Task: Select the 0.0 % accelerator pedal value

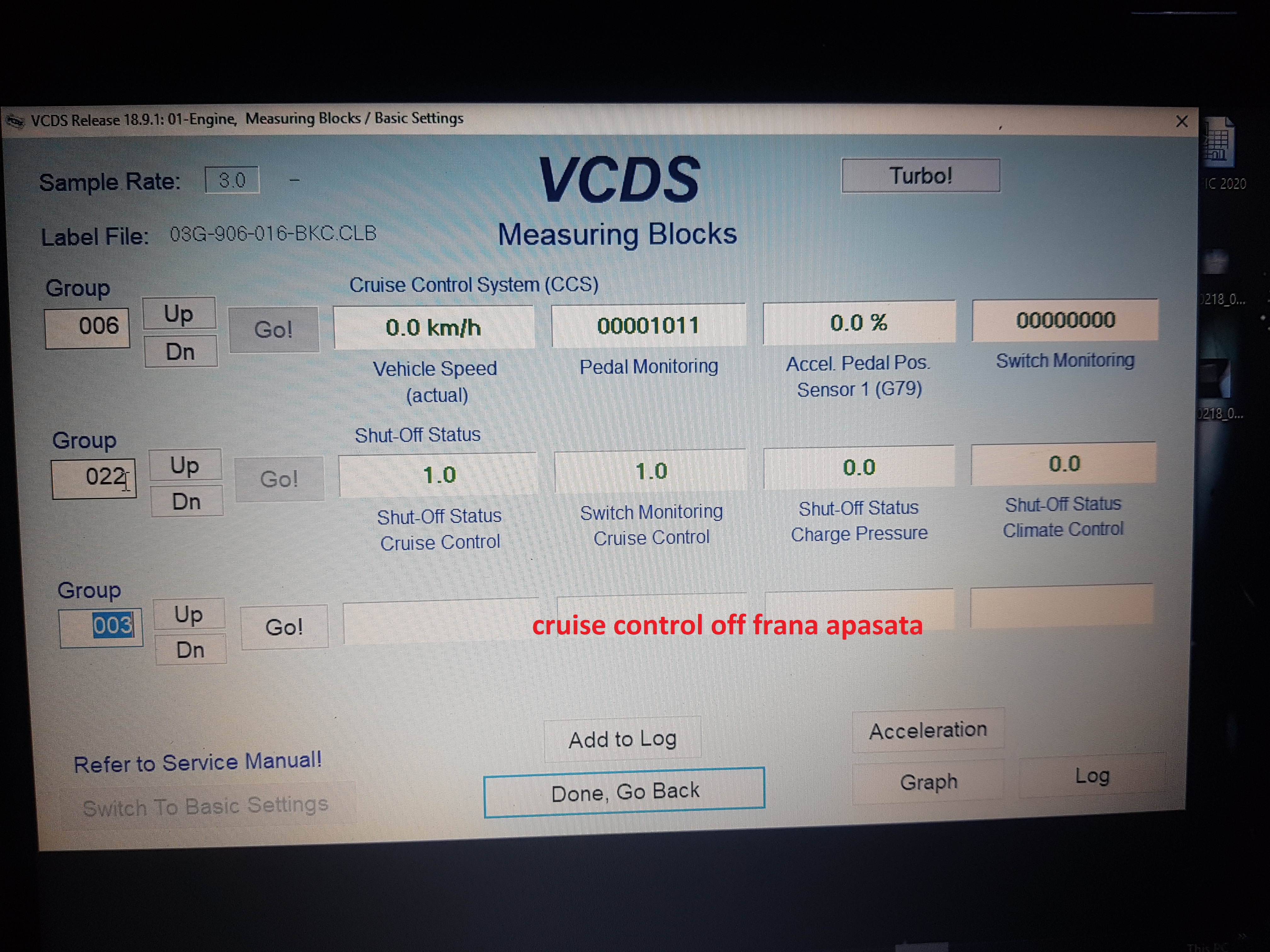Action: tap(859, 322)
